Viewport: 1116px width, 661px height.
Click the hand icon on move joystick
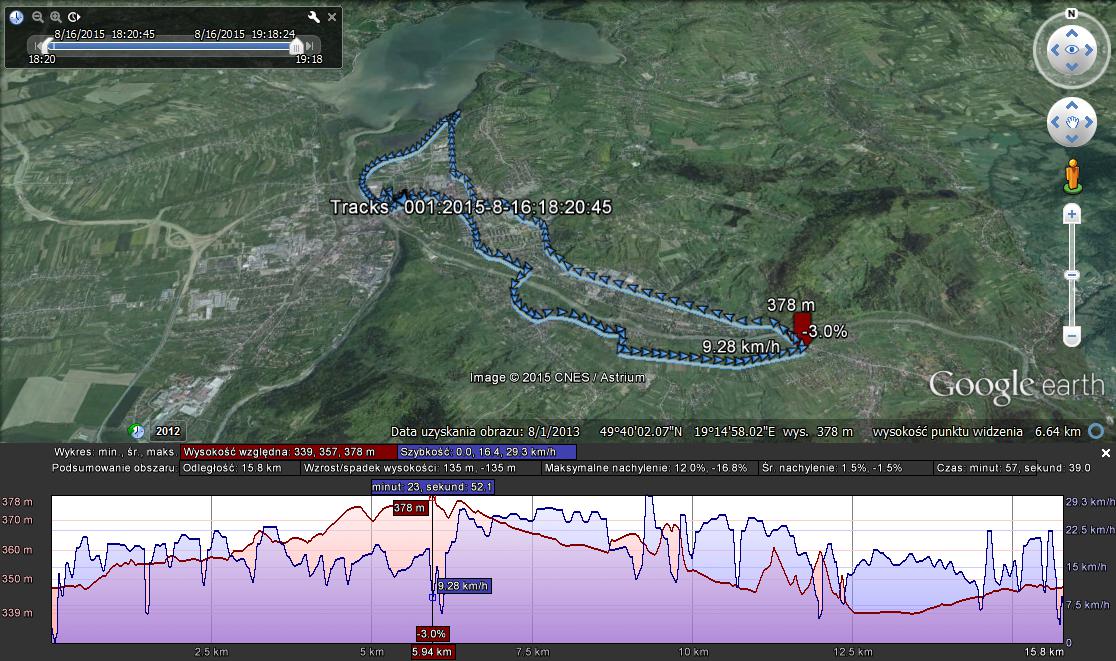tap(1071, 122)
